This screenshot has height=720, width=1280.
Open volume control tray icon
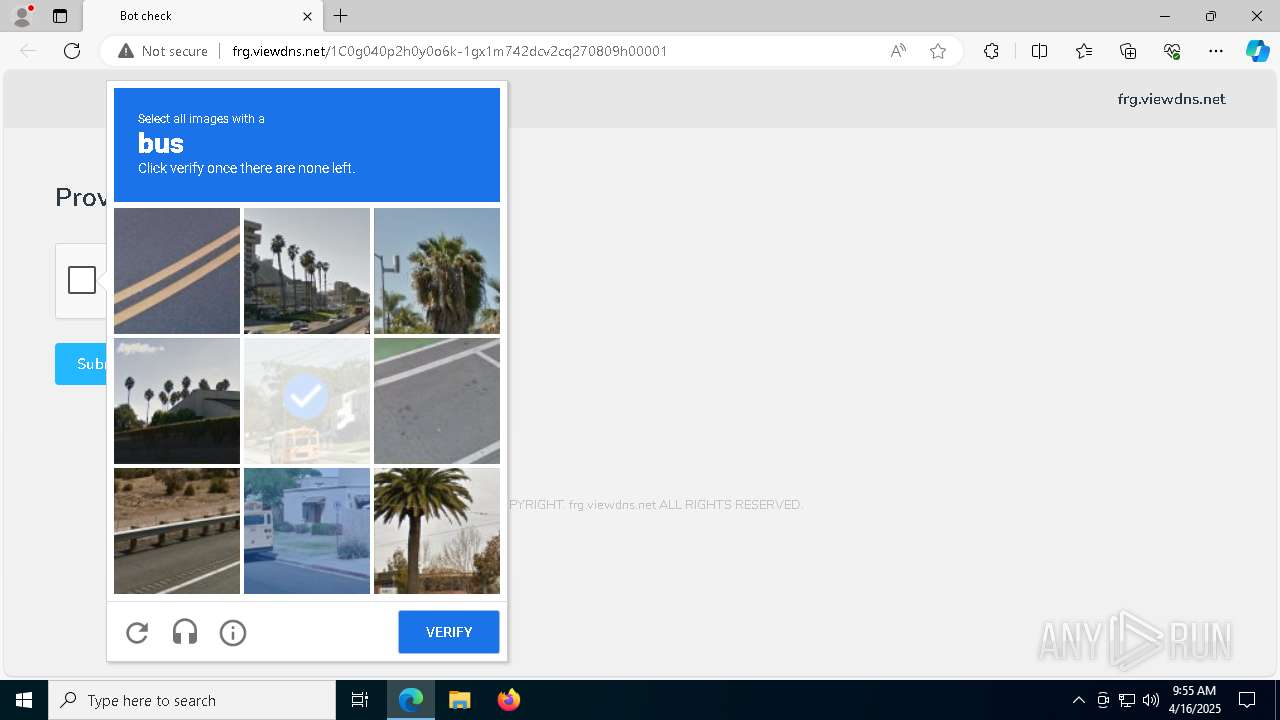click(1151, 700)
